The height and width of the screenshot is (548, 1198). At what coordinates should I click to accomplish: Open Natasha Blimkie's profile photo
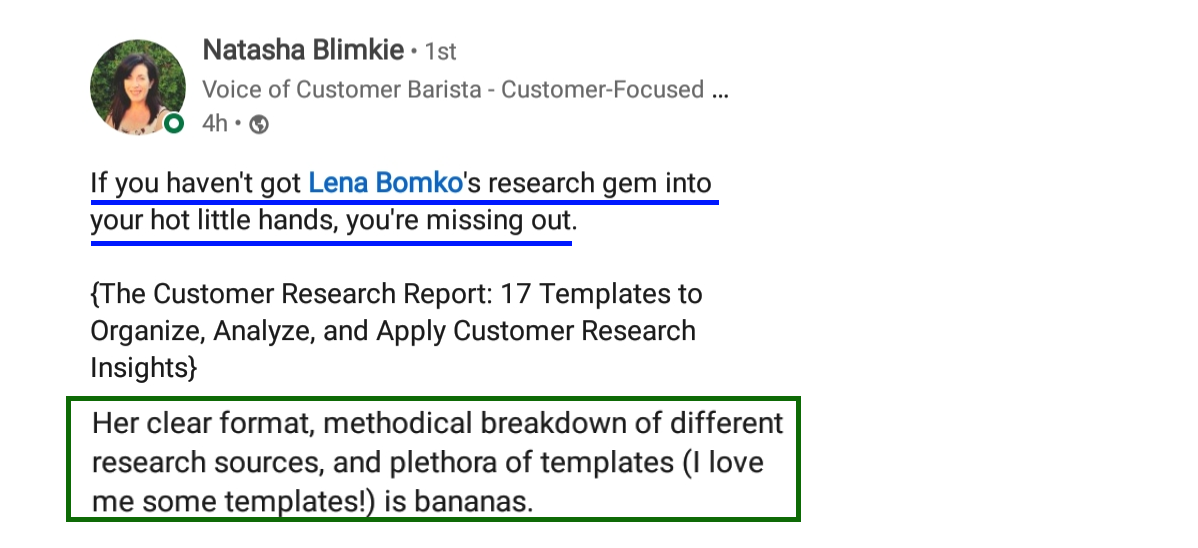point(137,88)
